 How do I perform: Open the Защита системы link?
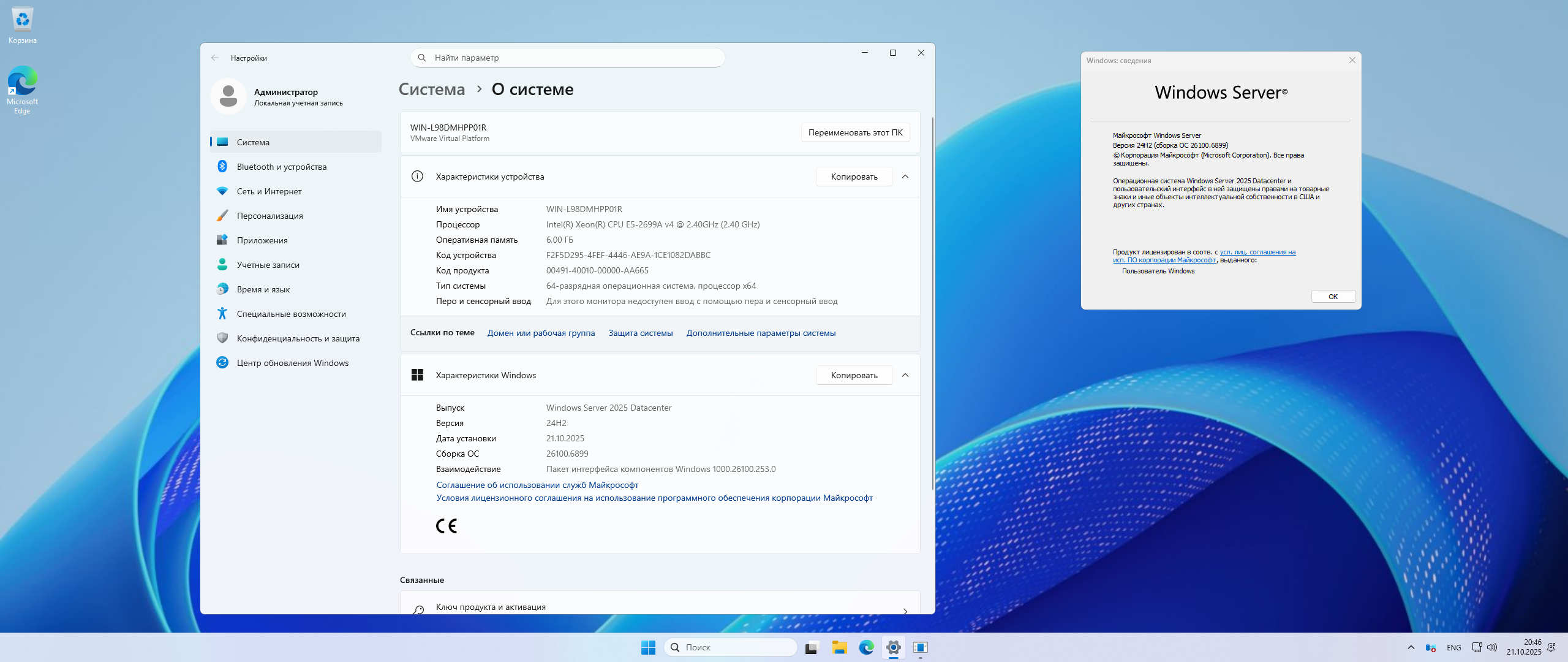pos(640,333)
